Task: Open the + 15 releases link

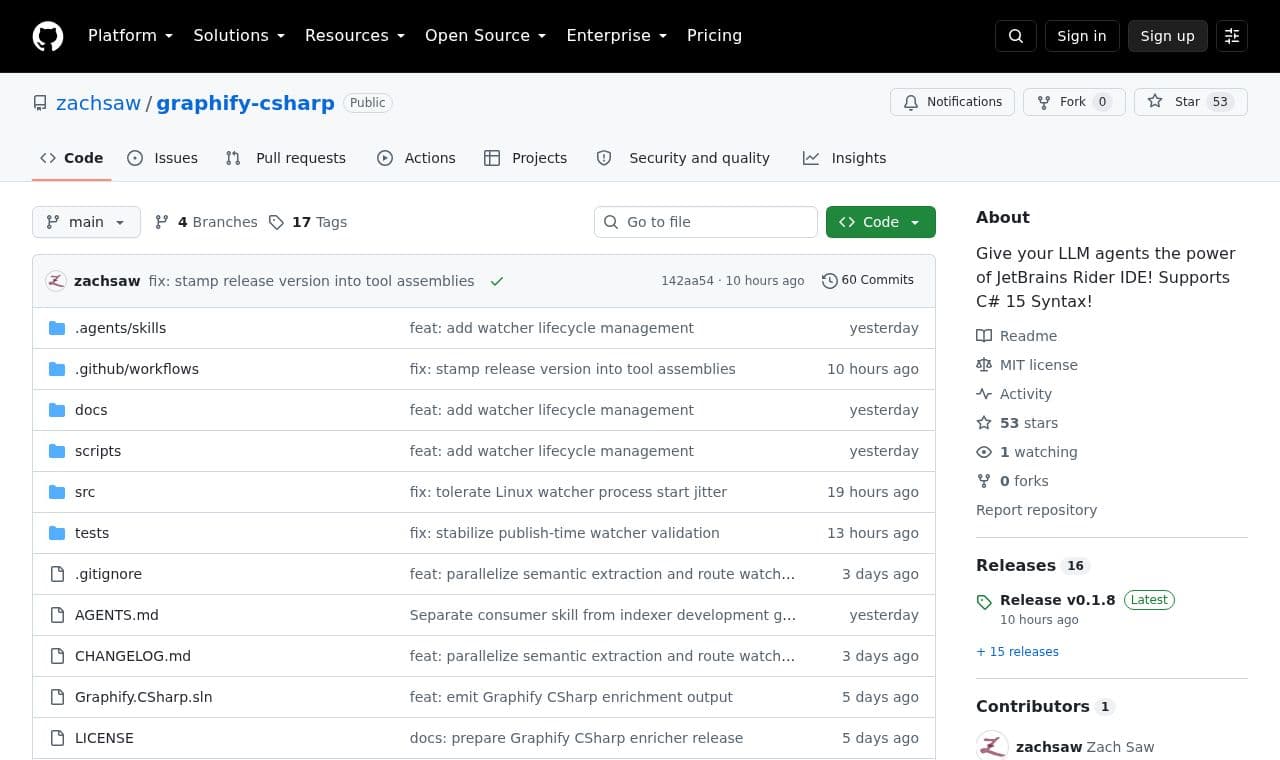Action: click(x=1017, y=652)
